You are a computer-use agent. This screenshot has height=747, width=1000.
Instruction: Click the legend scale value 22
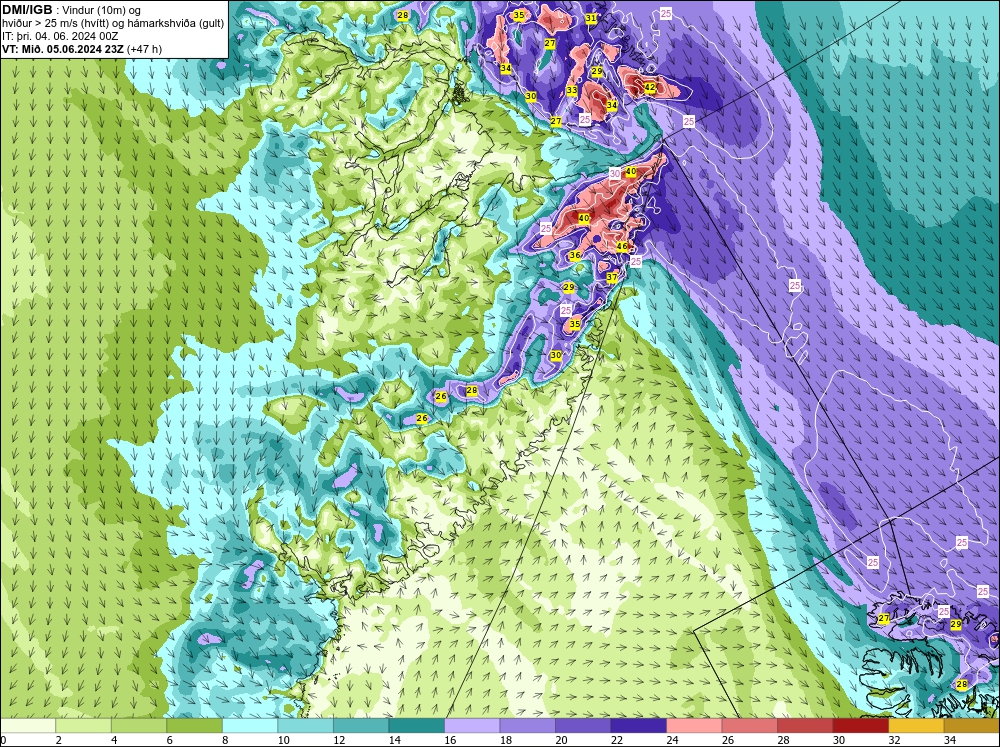point(617,740)
